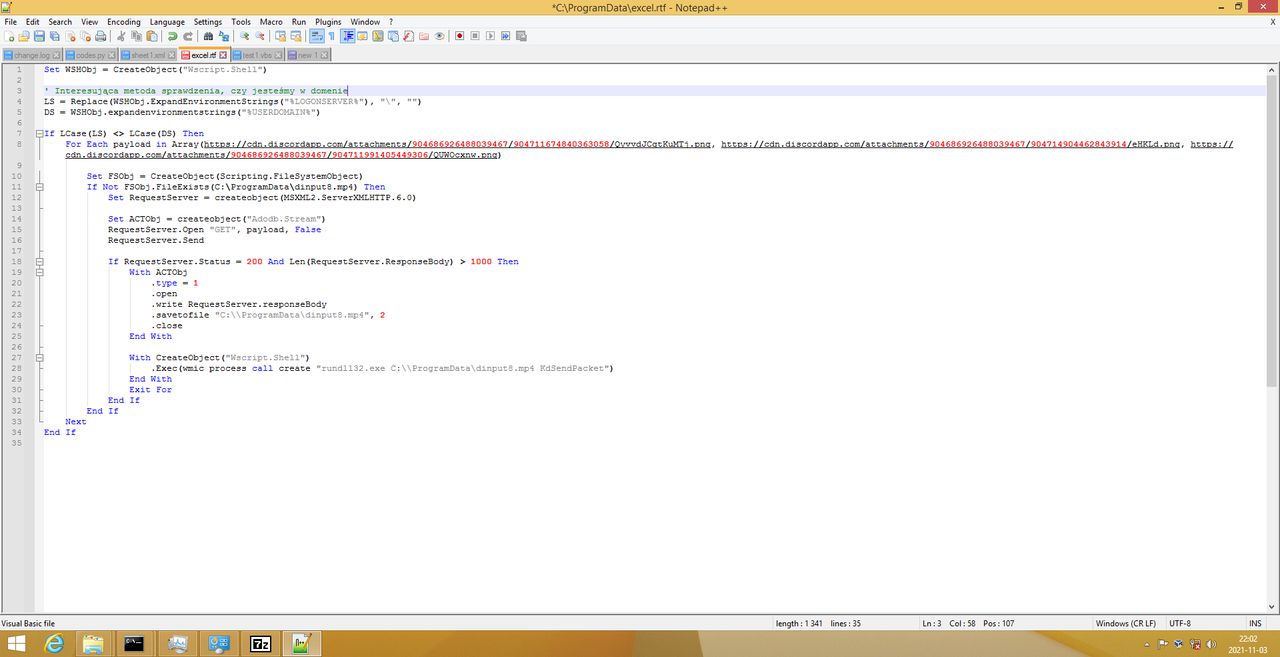
Task: Click the vertical scrollbar thumb
Action: tap(1272, 230)
